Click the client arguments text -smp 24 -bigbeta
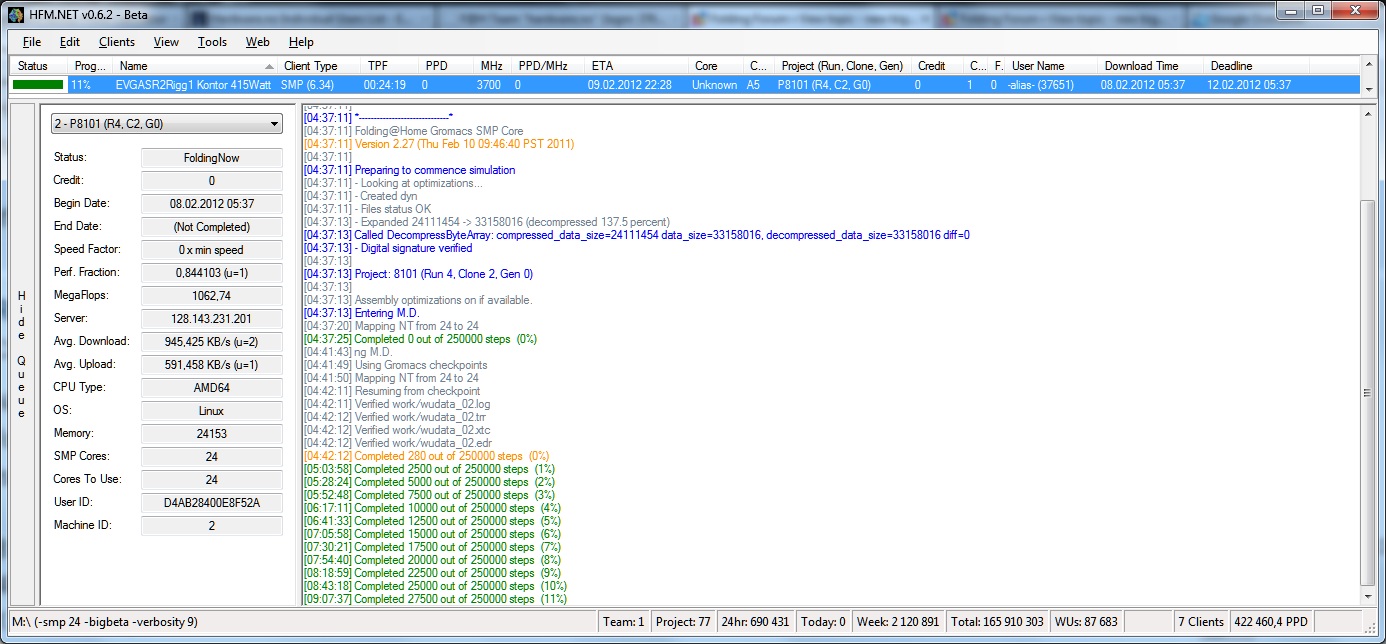 tap(105, 622)
